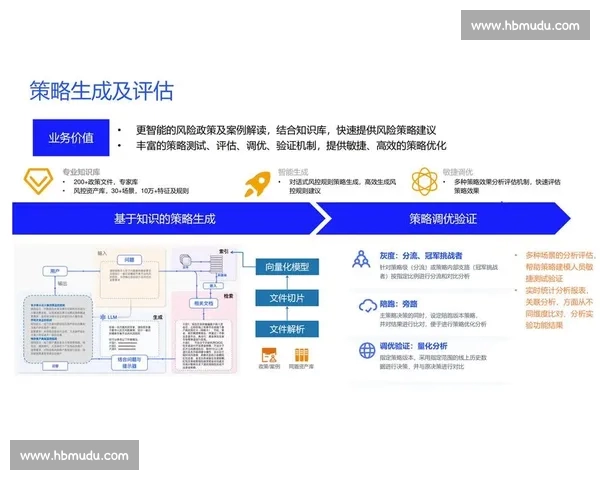Image resolution: width=600 pixels, height=480 pixels.
Task: Click the slide title 策略生成及评估
Action: point(102,91)
